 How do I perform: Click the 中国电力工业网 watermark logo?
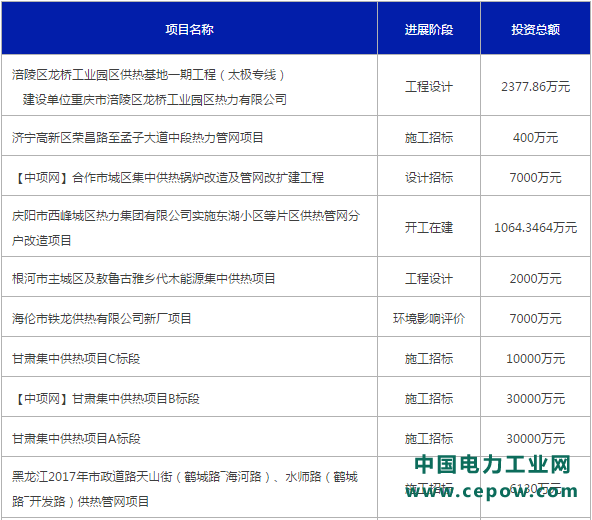(x=492, y=464)
